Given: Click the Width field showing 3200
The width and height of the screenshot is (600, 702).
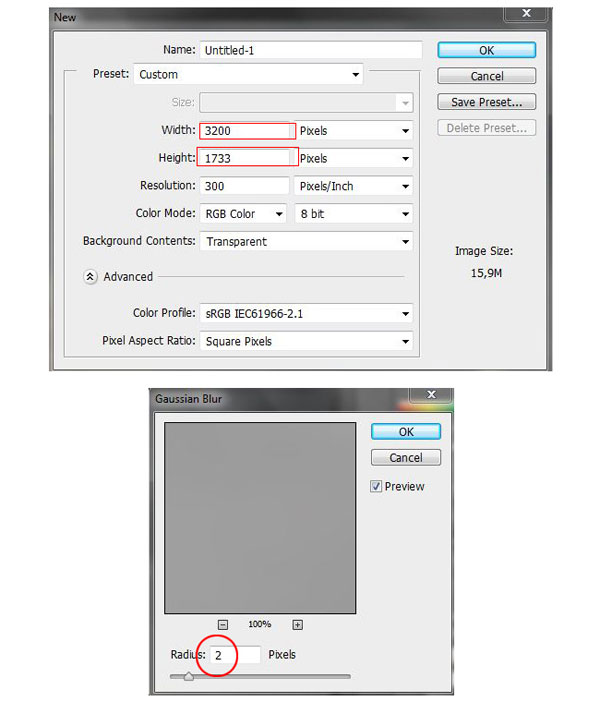Looking at the screenshot, I should (247, 131).
